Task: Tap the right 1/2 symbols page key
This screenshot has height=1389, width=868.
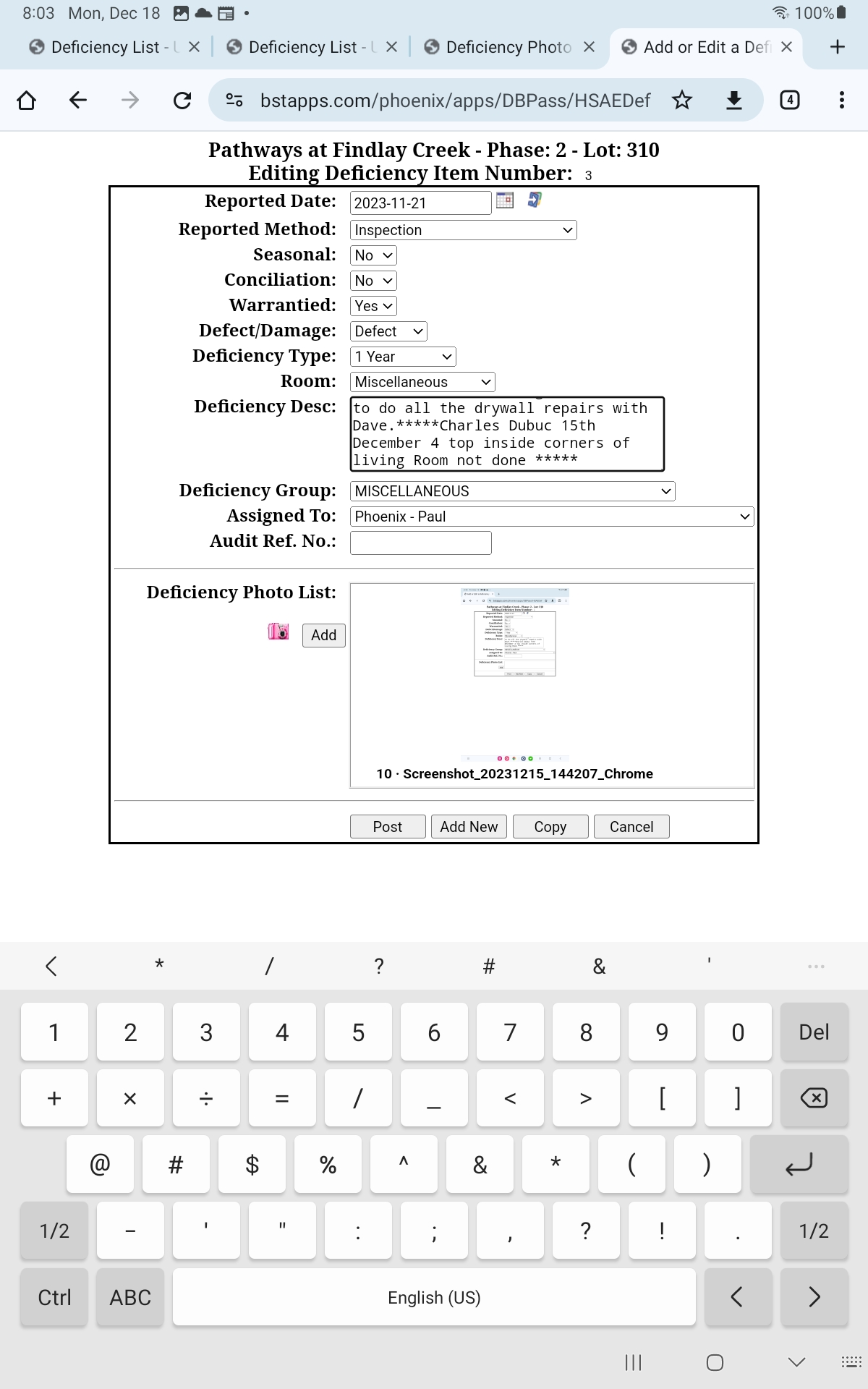Action: pos(814,1231)
